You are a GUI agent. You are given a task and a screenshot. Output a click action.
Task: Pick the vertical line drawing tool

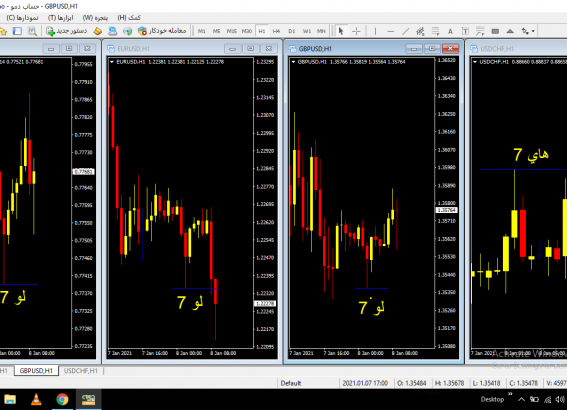[375, 31]
